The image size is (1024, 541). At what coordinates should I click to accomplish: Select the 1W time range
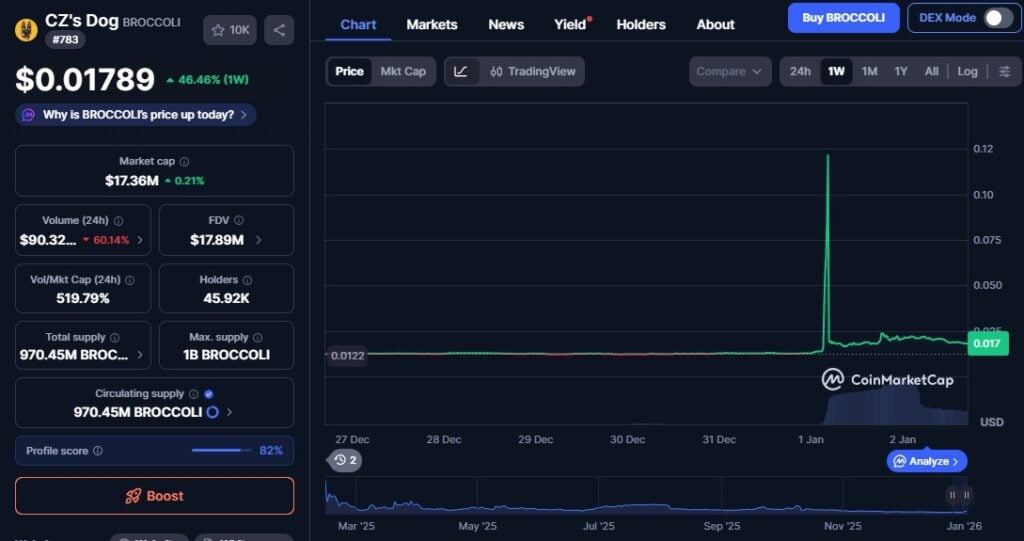coord(836,72)
